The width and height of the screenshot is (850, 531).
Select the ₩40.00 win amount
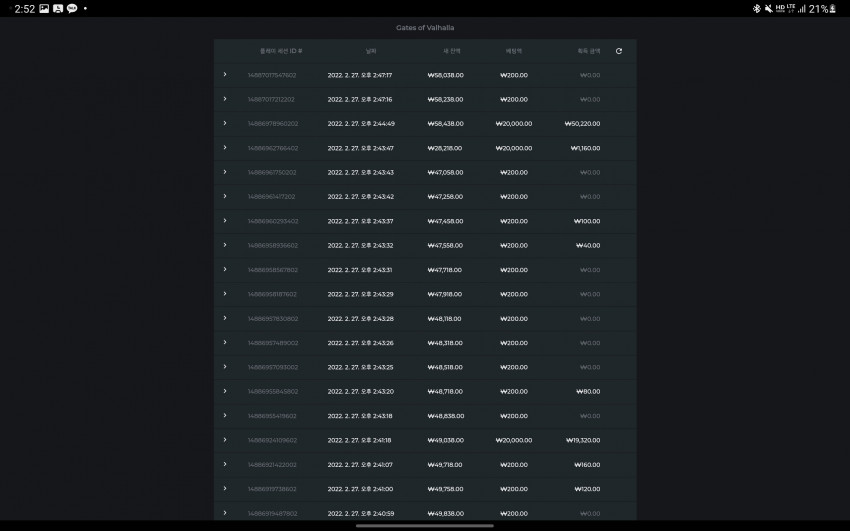tap(588, 245)
